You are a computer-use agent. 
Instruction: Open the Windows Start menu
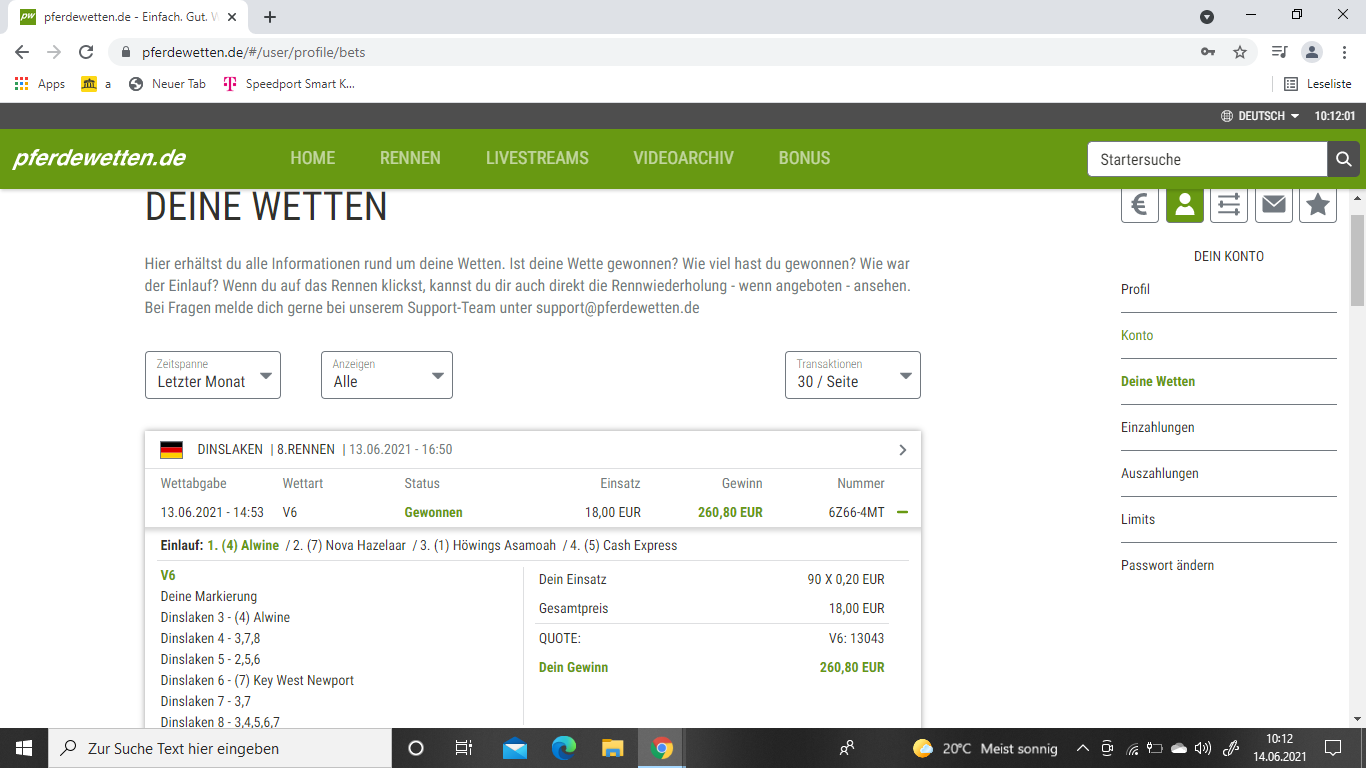point(23,748)
